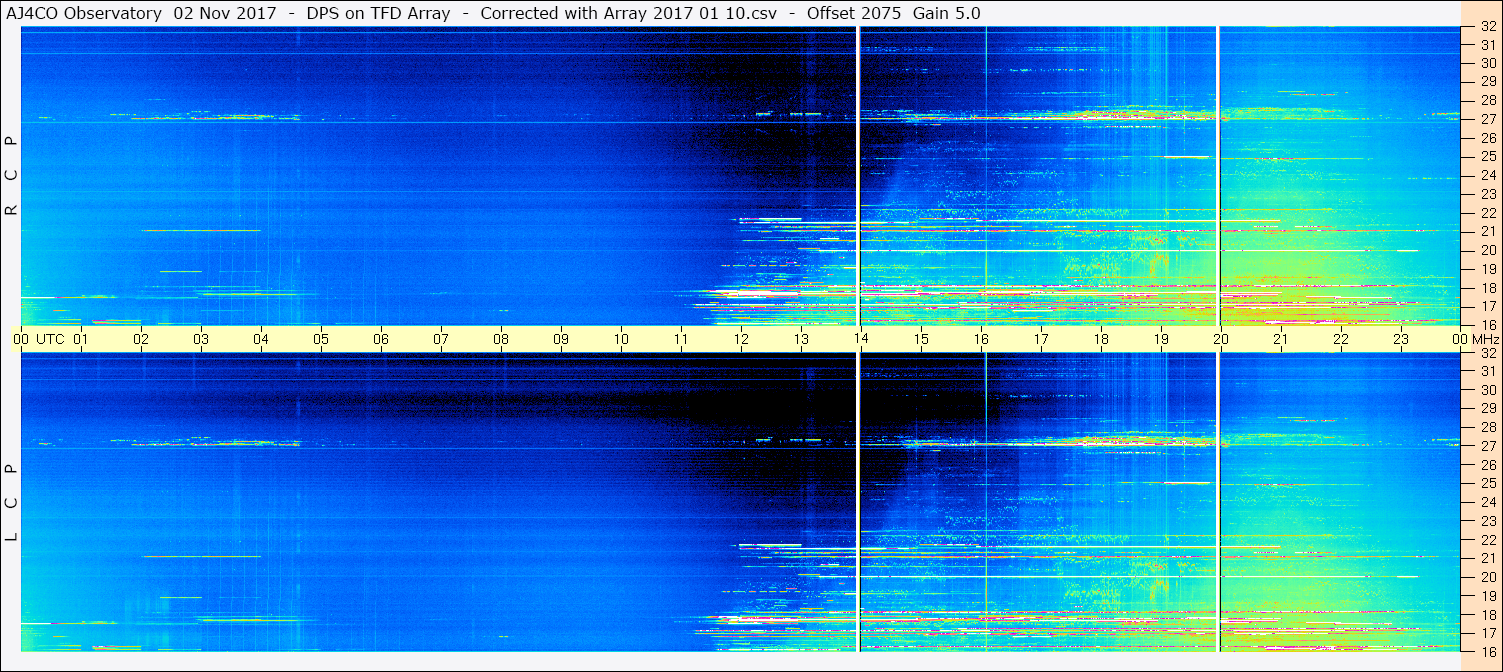Click the 32 MHz label in LCP panel
The width and height of the screenshot is (1503, 672).
1487,353
